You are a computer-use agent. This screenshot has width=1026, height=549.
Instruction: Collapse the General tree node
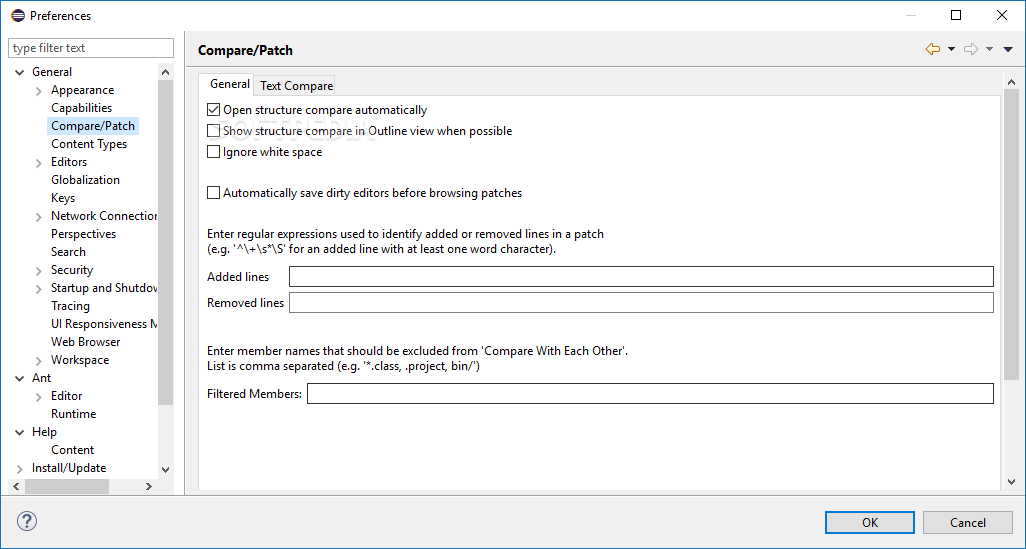20,72
